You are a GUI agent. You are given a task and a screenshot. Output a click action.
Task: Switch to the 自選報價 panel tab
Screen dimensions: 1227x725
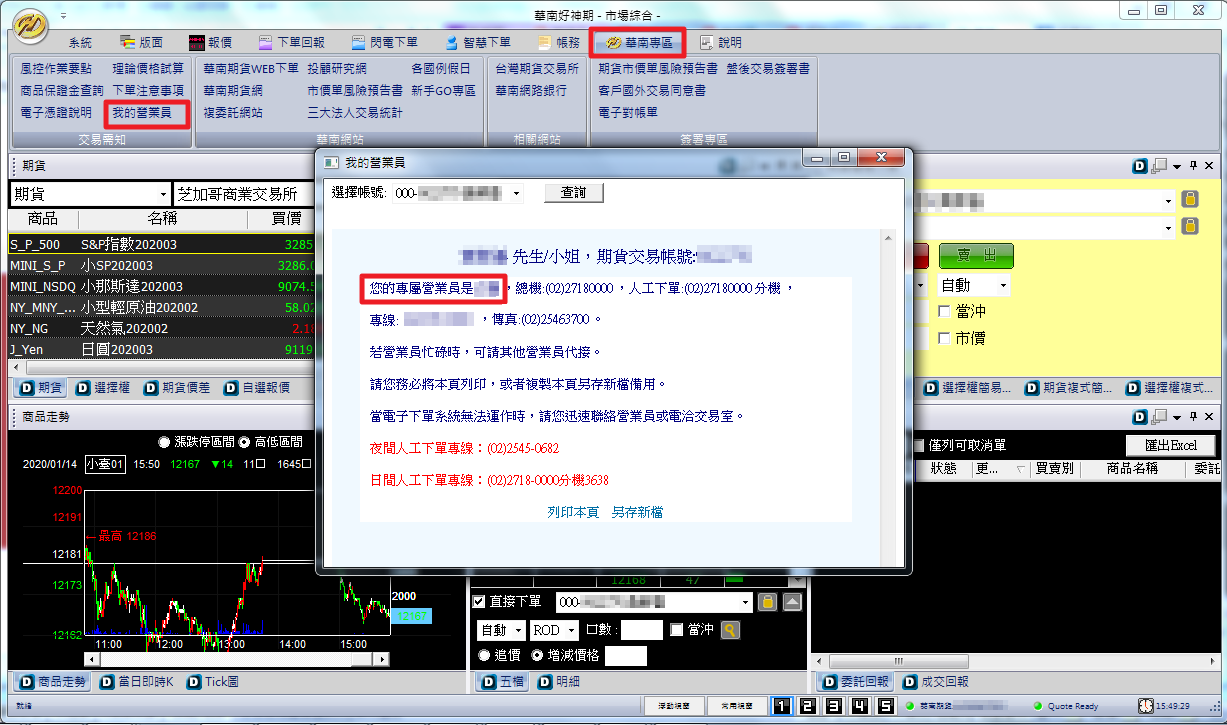[x=257, y=388]
